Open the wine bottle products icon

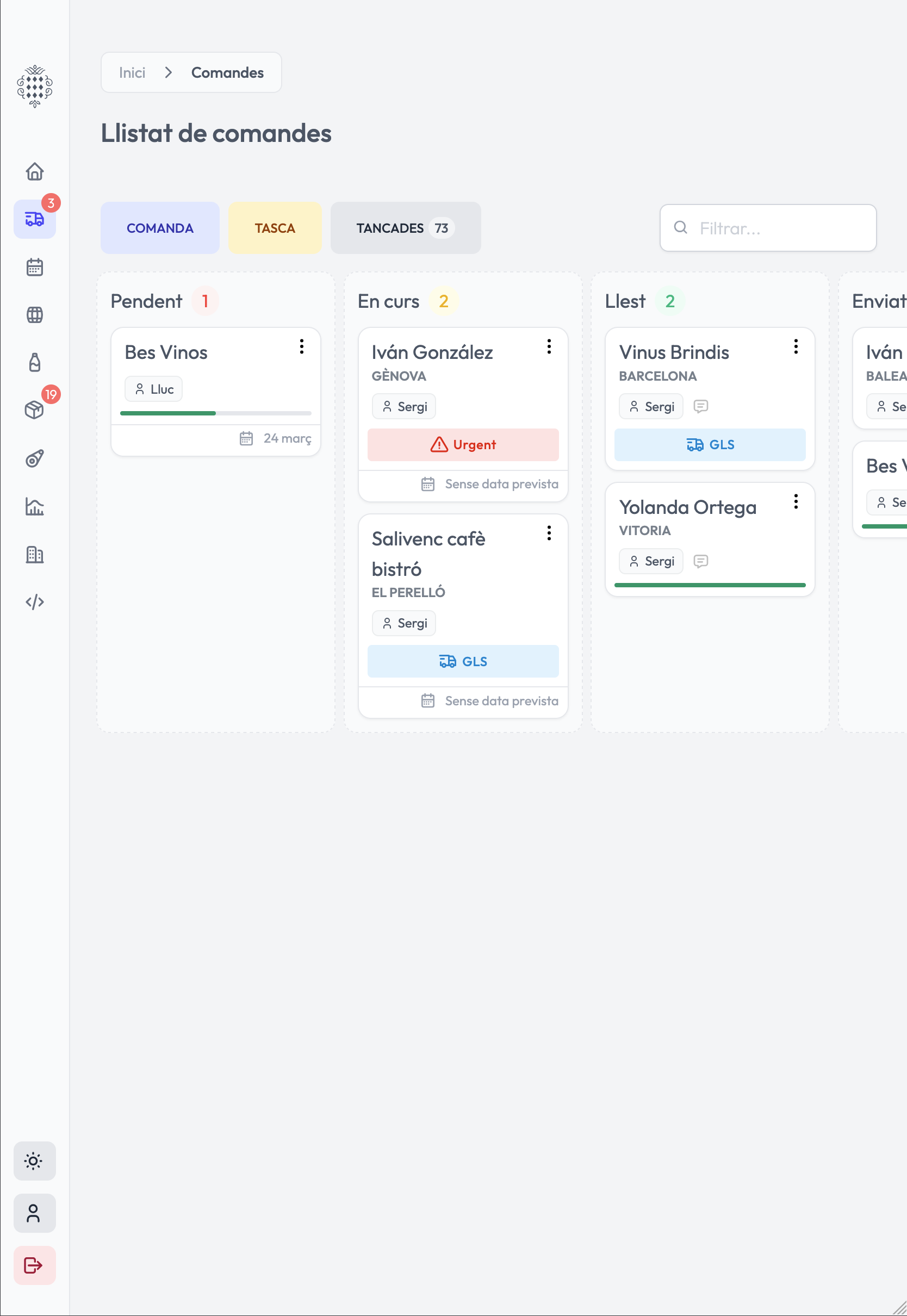pos(35,362)
